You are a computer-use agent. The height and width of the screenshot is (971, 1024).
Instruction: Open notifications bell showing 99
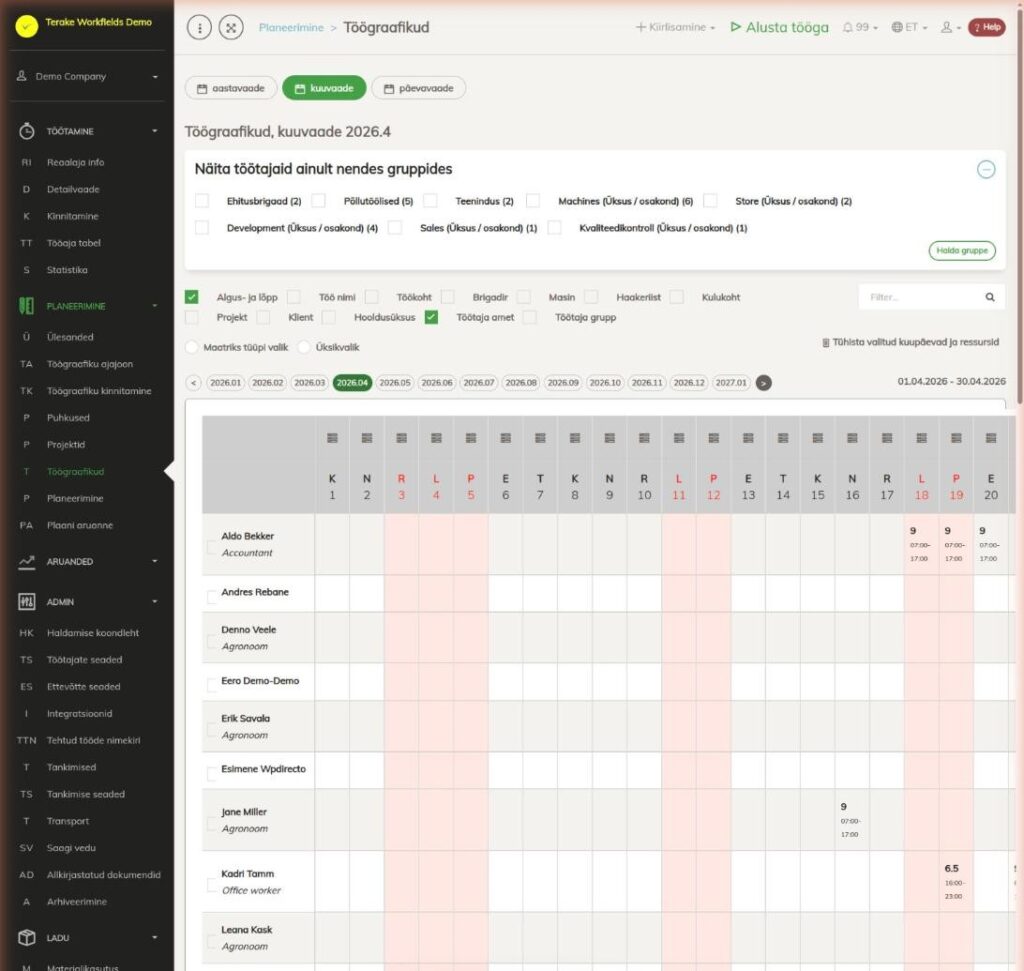(x=859, y=27)
